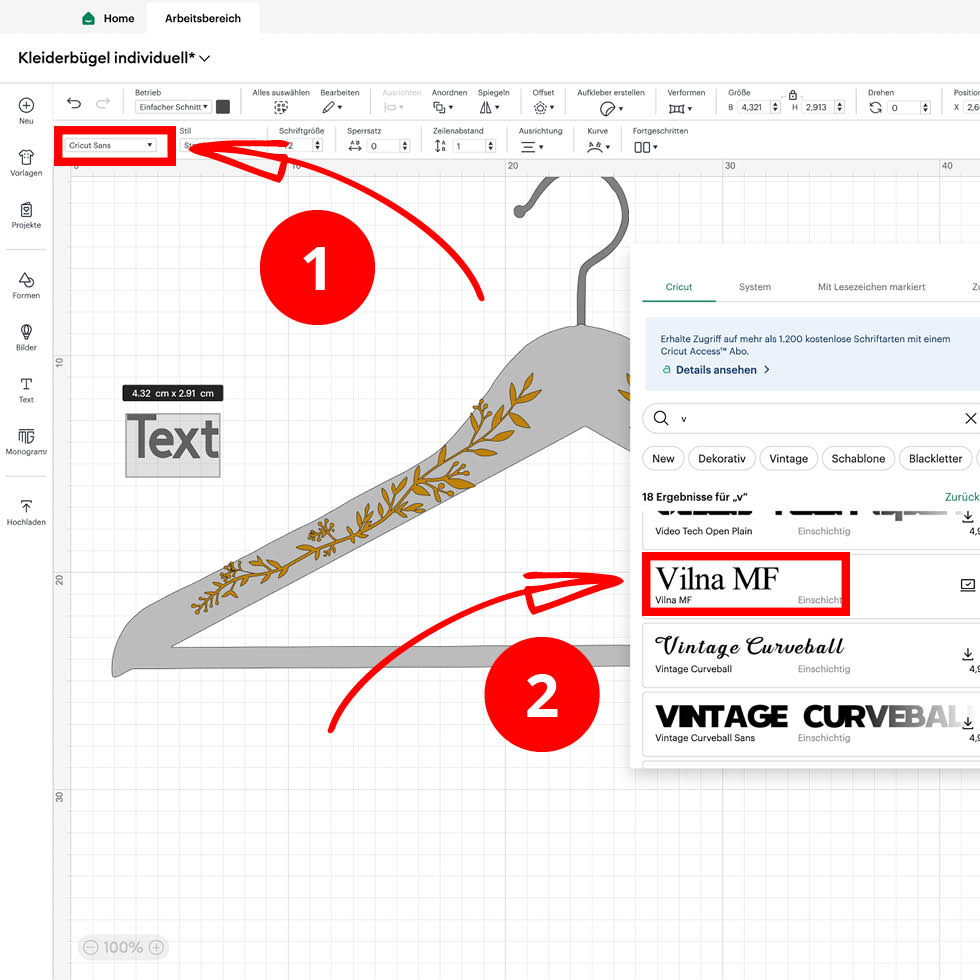This screenshot has width=980, height=980.
Task: Toggle the Dekorativ filter chip
Action: (721, 458)
